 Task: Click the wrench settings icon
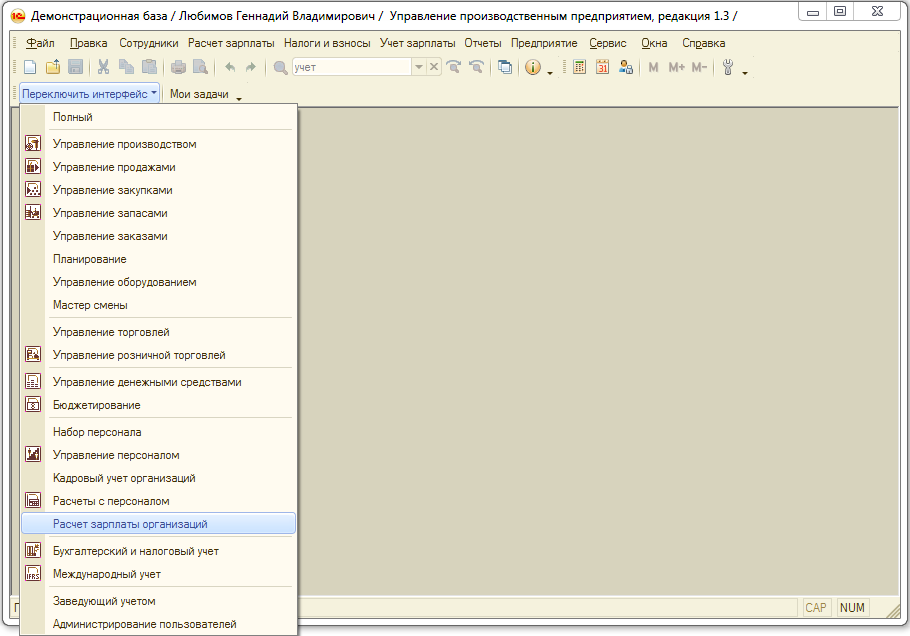(x=728, y=67)
